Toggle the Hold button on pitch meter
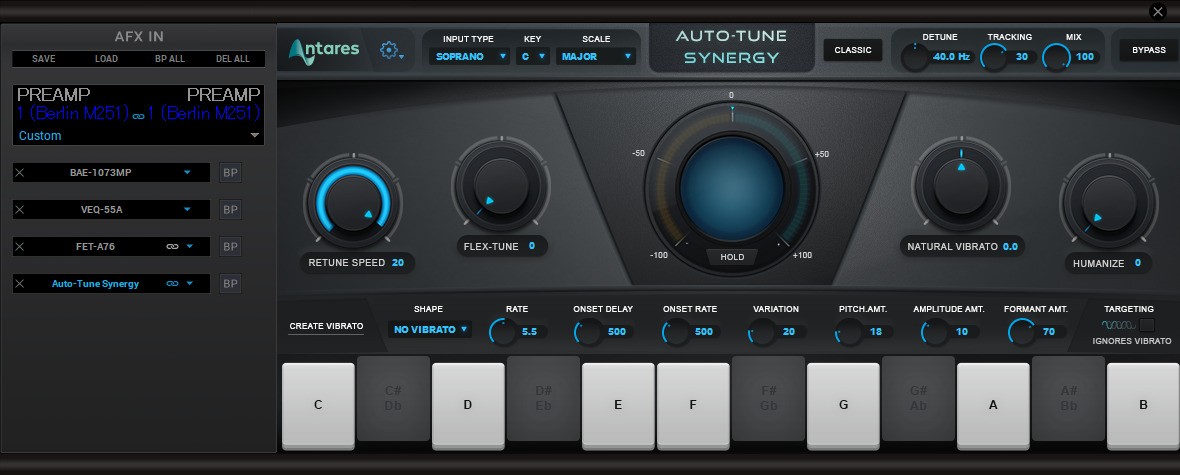The width and height of the screenshot is (1180, 475). (731, 257)
